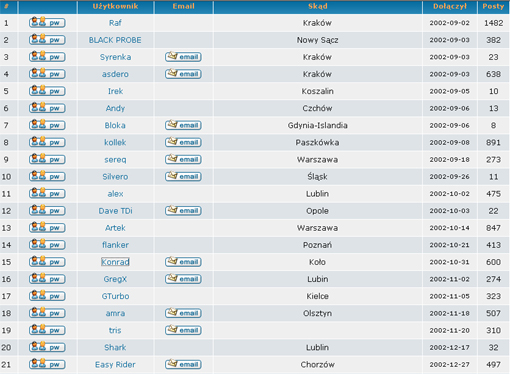
Task: Sort by Użytkownik column header
Action: tap(115, 6)
